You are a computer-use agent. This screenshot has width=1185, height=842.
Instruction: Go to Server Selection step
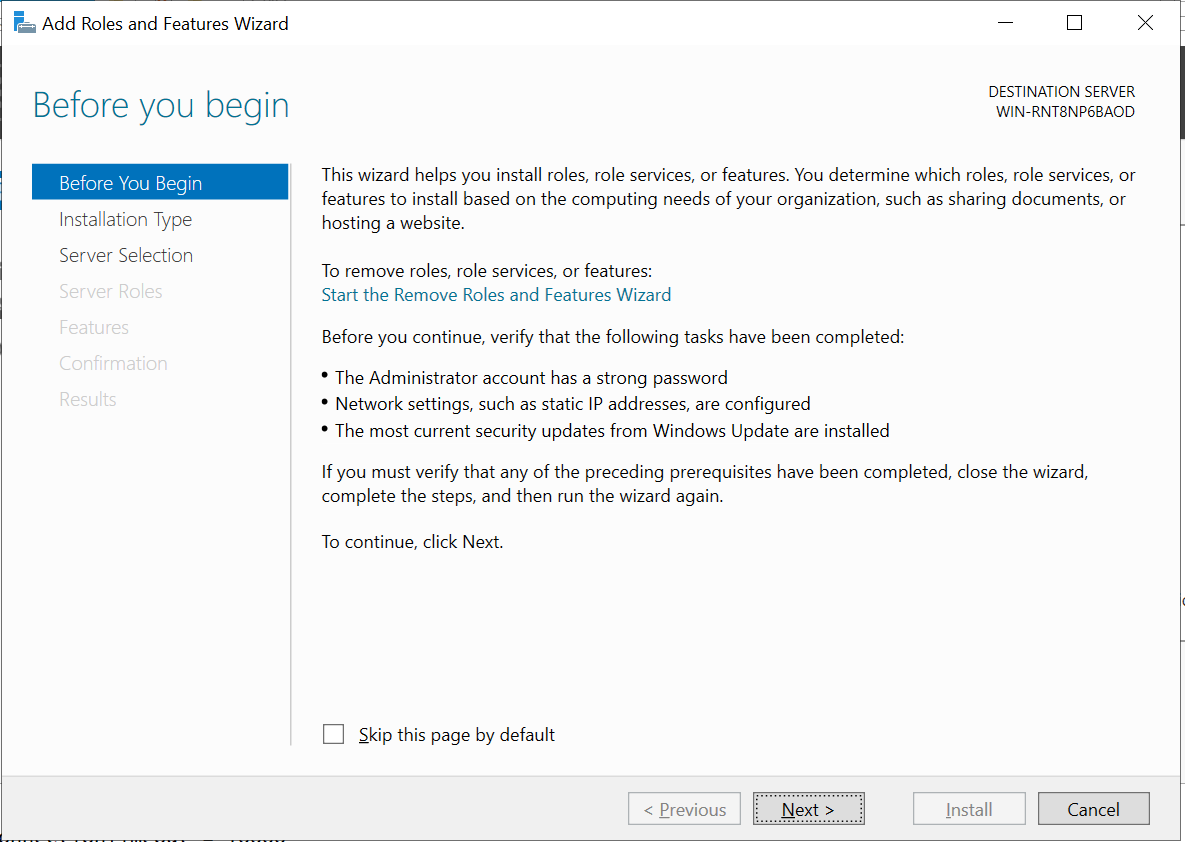[x=126, y=255]
